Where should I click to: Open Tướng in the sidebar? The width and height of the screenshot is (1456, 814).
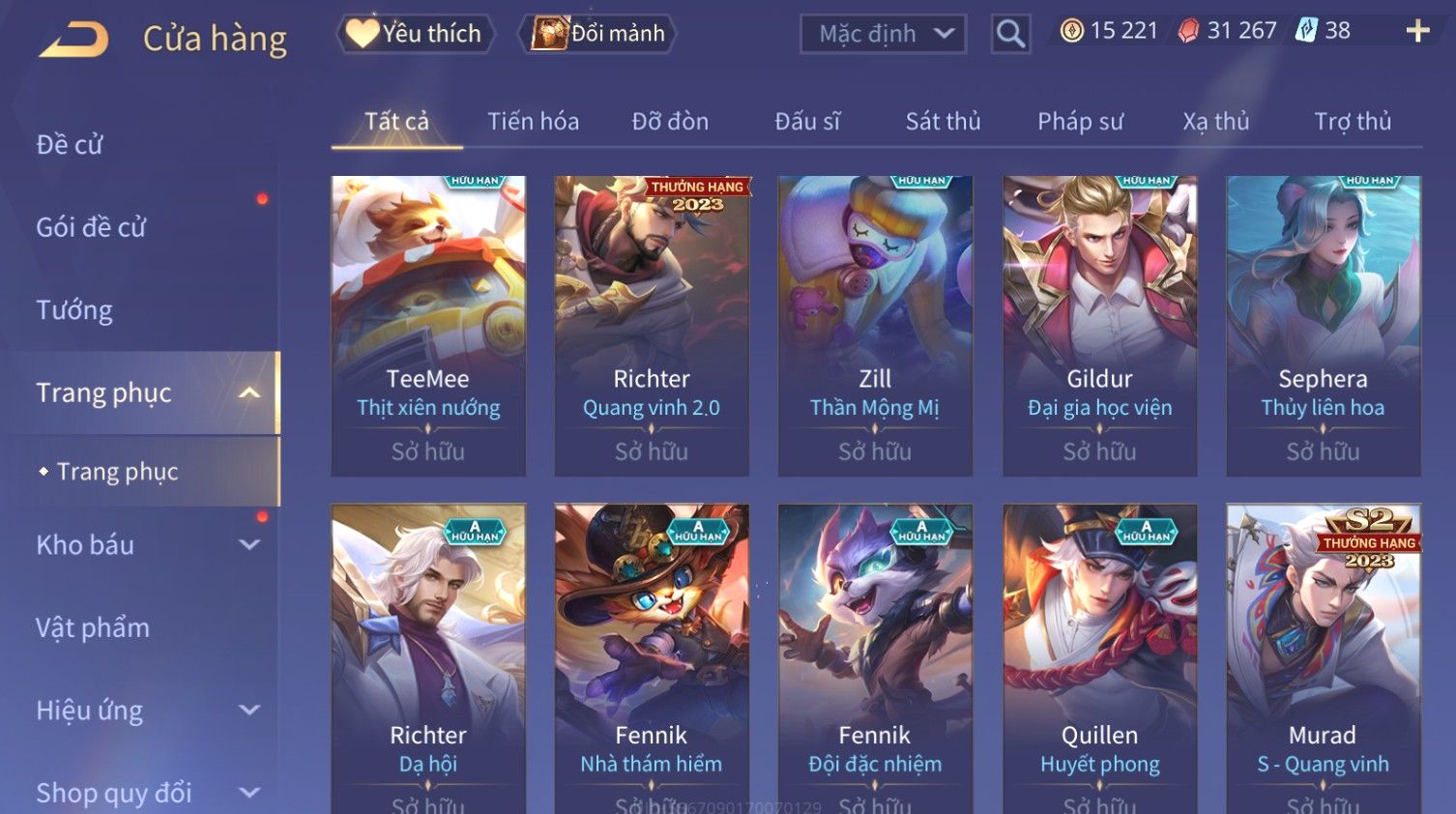click(74, 309)
